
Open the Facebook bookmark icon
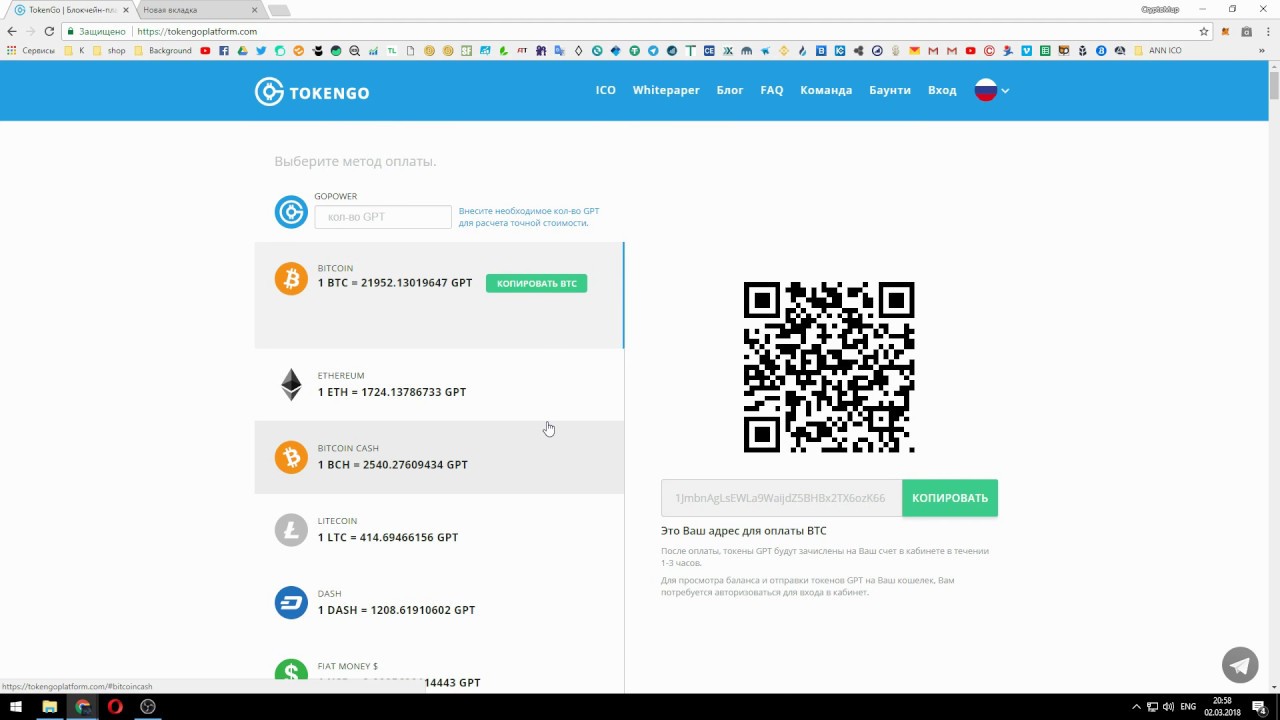click(x=224, y=50)
